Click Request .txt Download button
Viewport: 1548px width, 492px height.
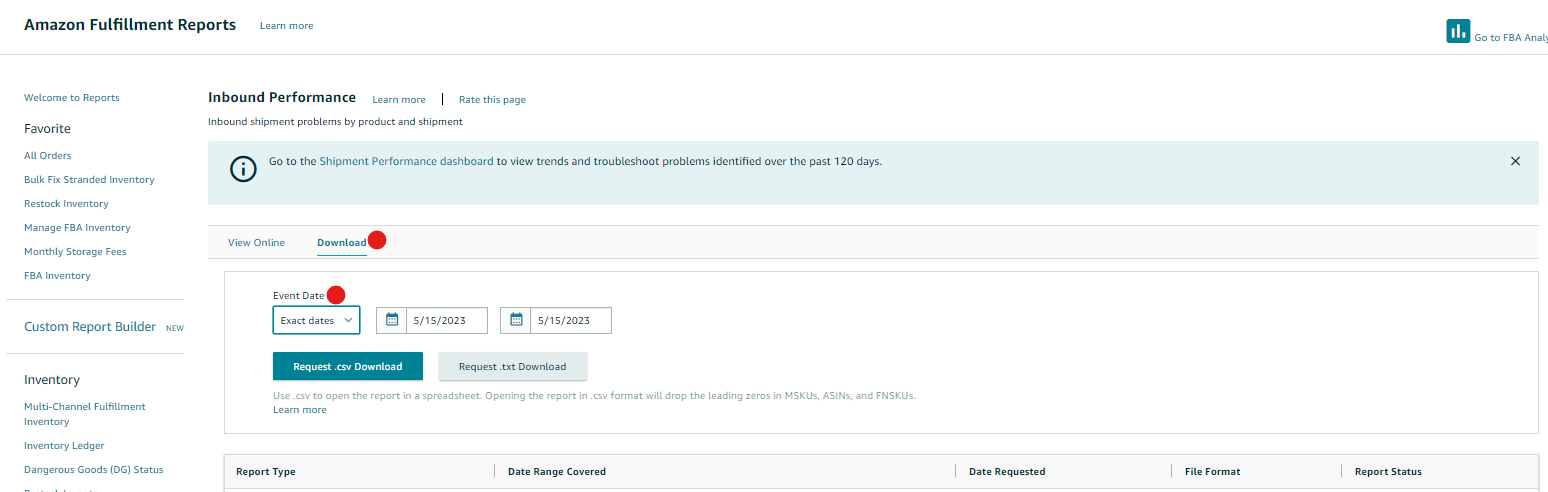[x=512, y=366]
